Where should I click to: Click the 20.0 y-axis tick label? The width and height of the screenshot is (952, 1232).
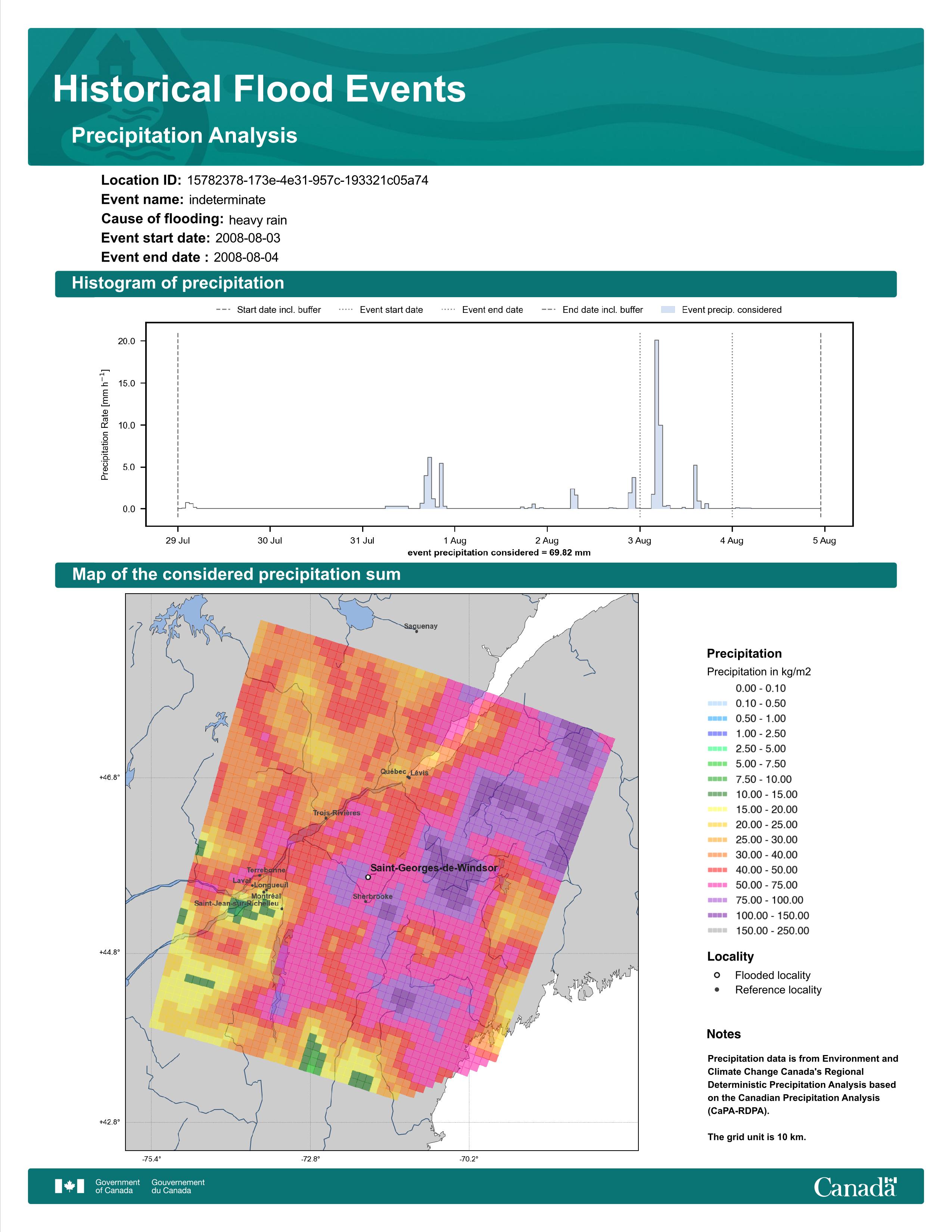pyautogui.click(x=127, y=341)
